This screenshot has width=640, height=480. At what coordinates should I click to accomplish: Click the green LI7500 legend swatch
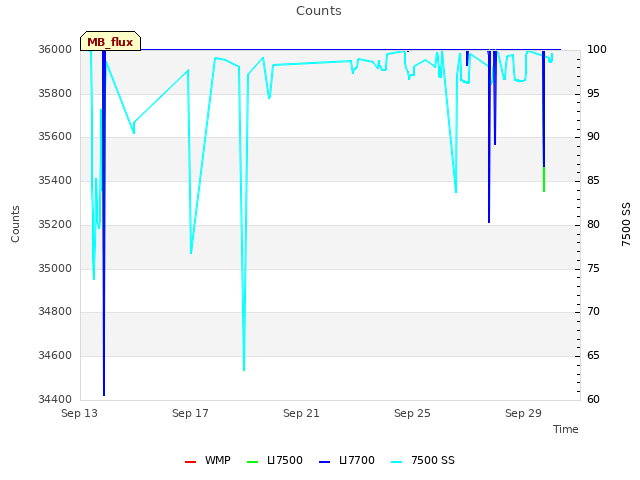(x=253, y=462)
